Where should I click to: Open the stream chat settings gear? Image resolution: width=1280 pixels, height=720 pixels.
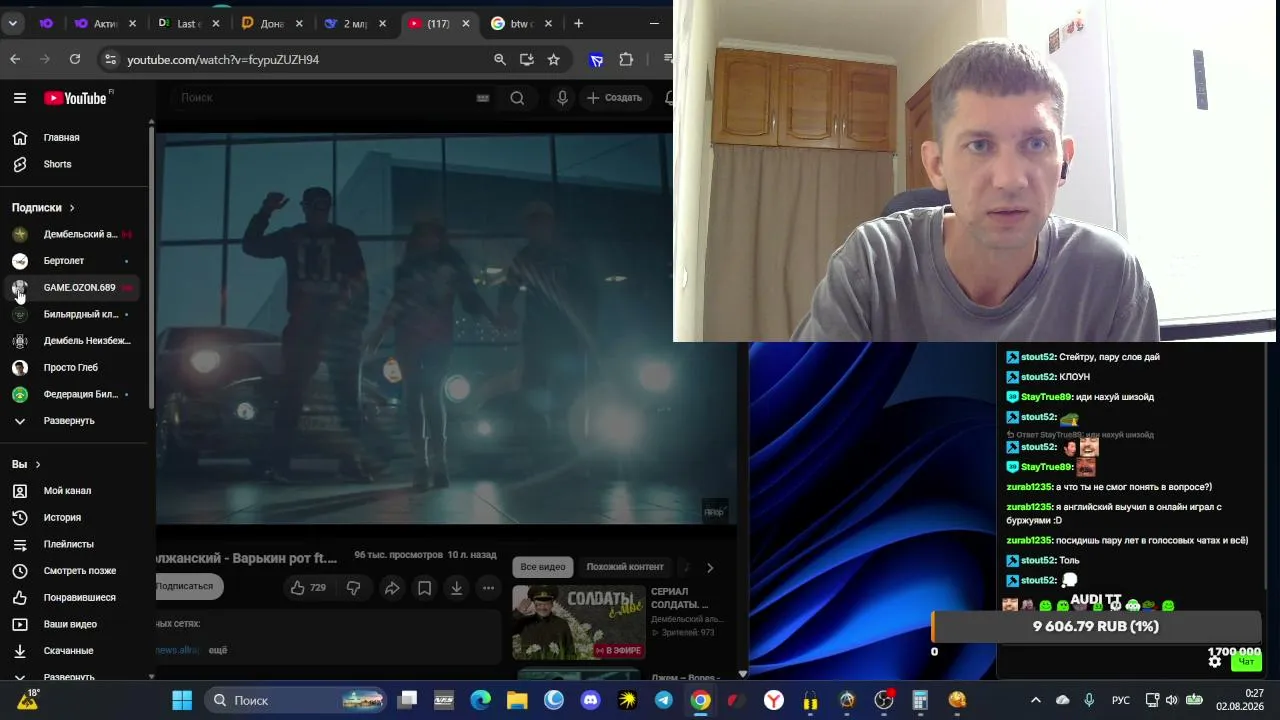point(1215,661)
